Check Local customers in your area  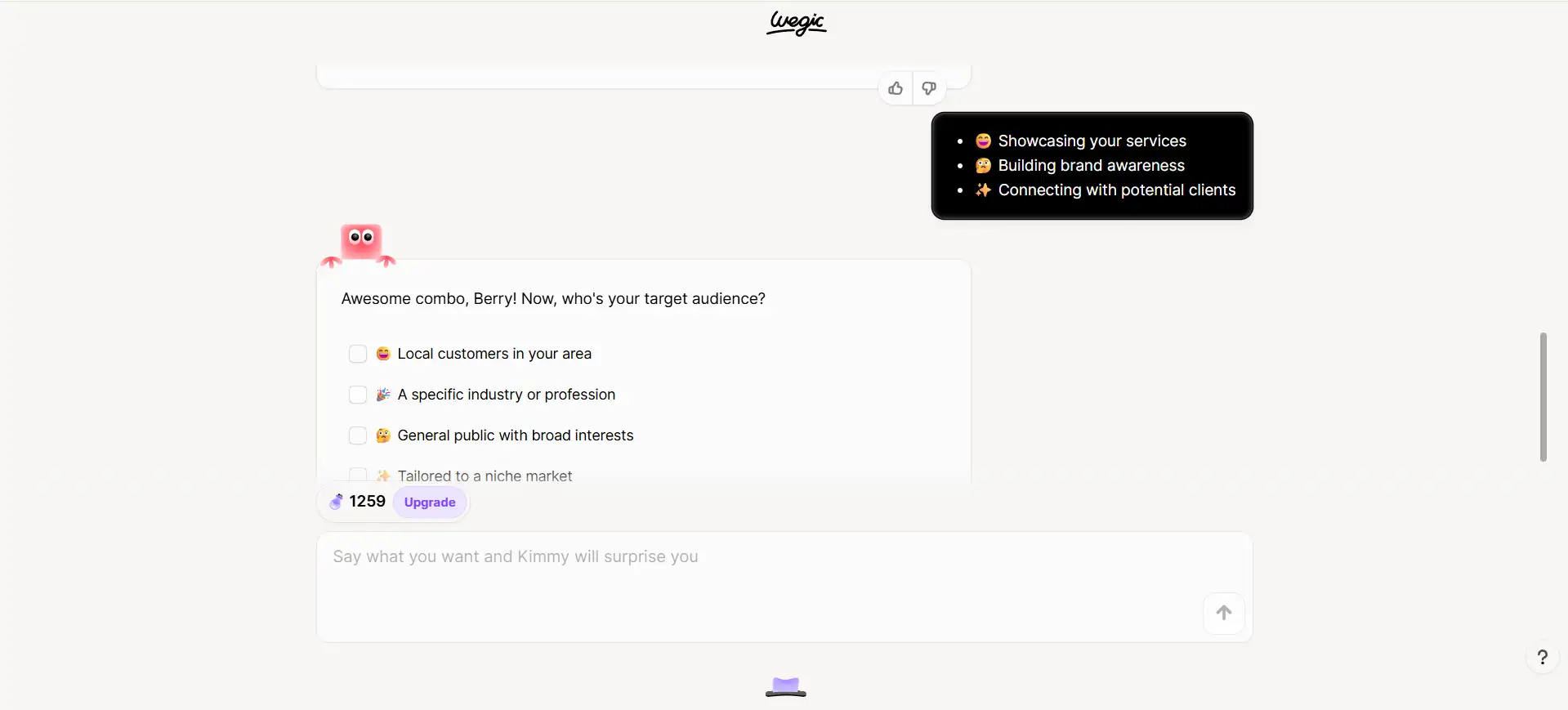tap(358, 354)
